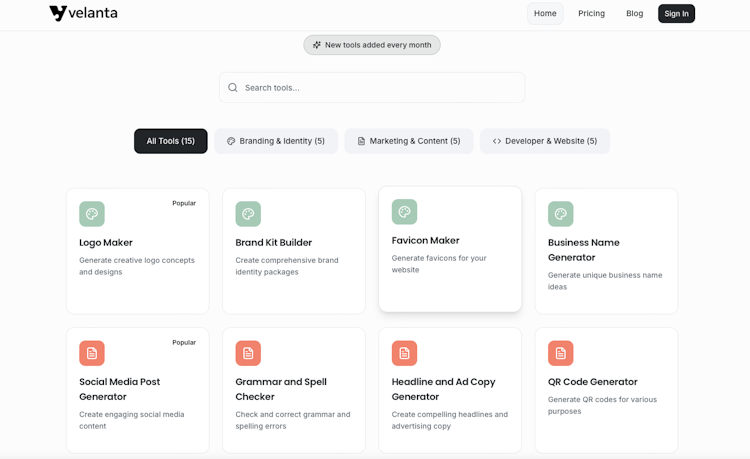The height and width of the screenshot is (459, 750).
Task: Click the Social Media Post Generator document icon
Action: pos(92,353)
